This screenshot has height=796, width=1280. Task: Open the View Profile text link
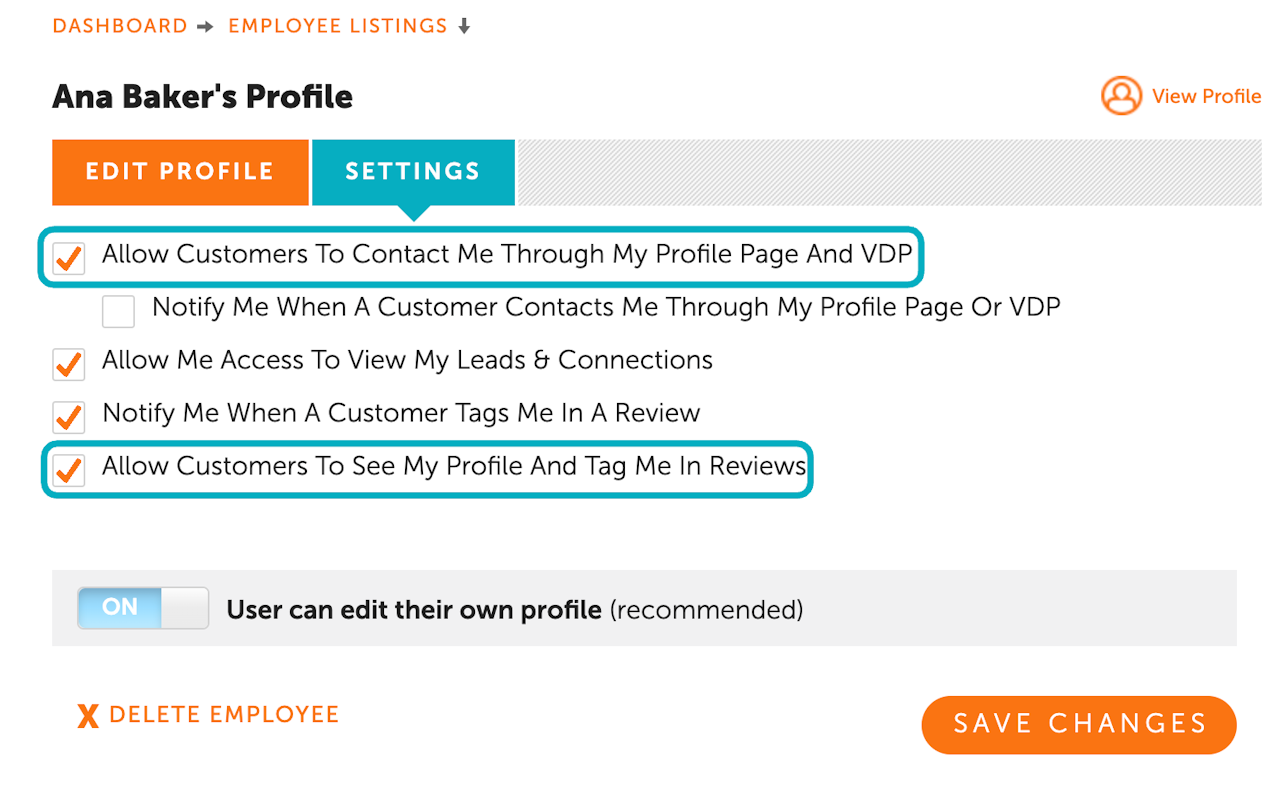pos(1206,96)
